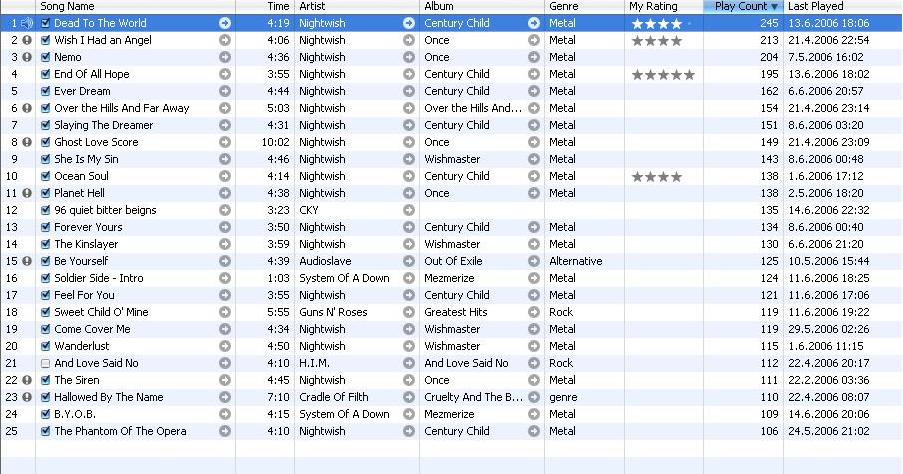Click album Wishmaster in The Kinslayer row
The height and width of the screenshot is (474, 903).
(452, 244)
